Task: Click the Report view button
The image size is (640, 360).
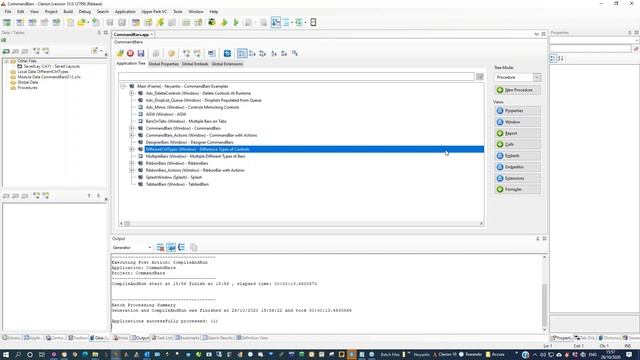Action: click(x=518, y=133)
